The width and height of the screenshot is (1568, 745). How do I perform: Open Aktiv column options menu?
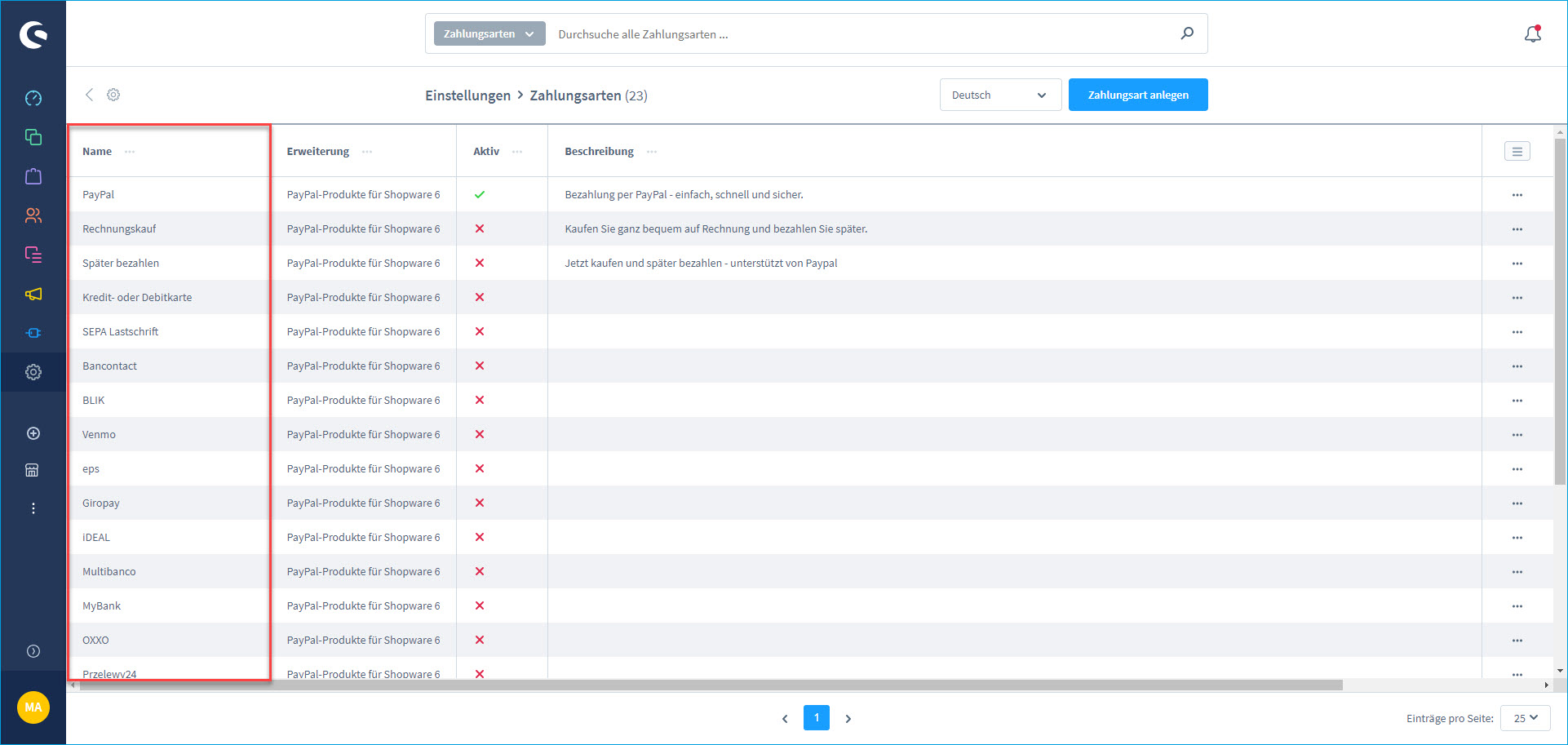(517, 151)
